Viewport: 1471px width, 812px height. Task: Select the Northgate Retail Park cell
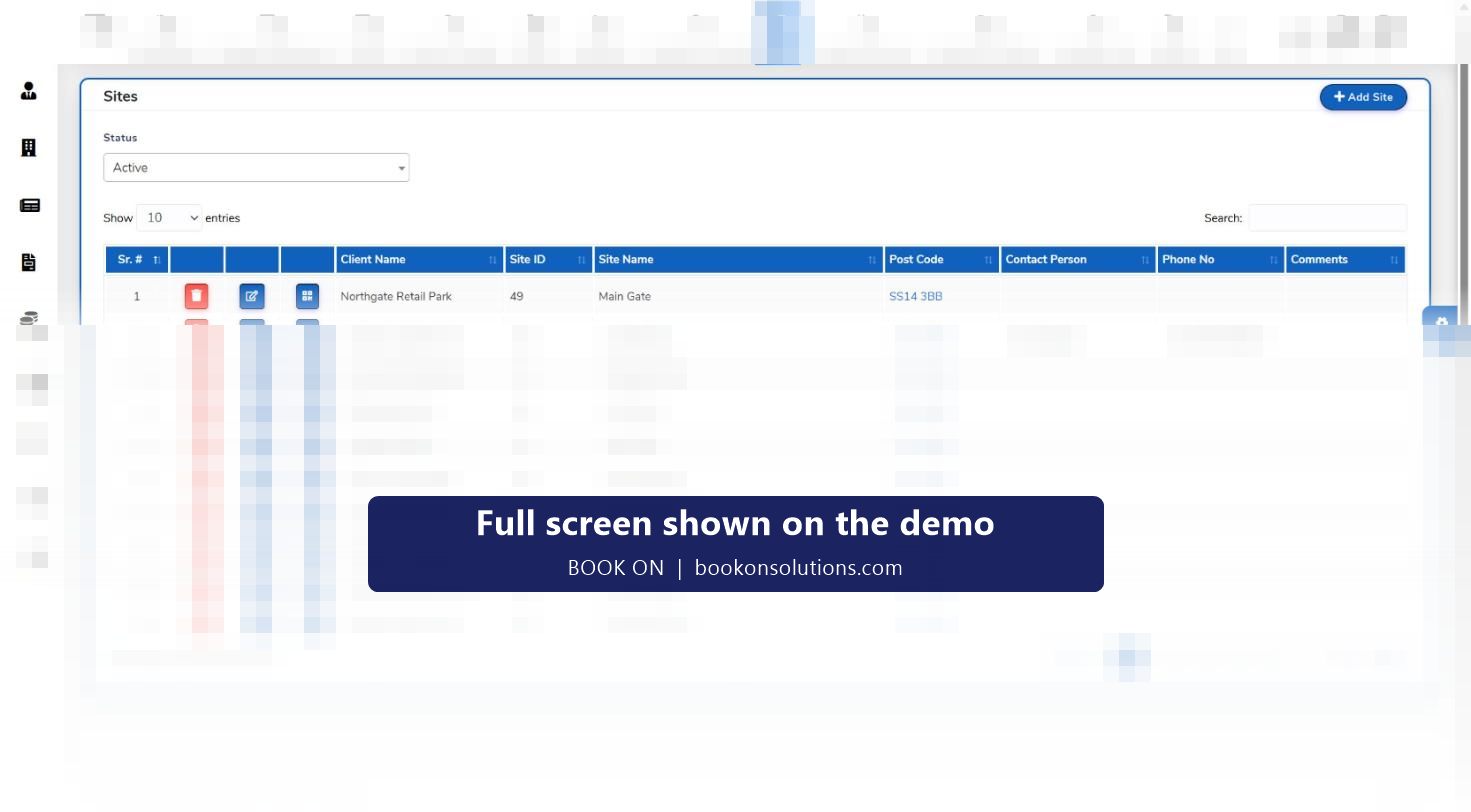(418, 297)
